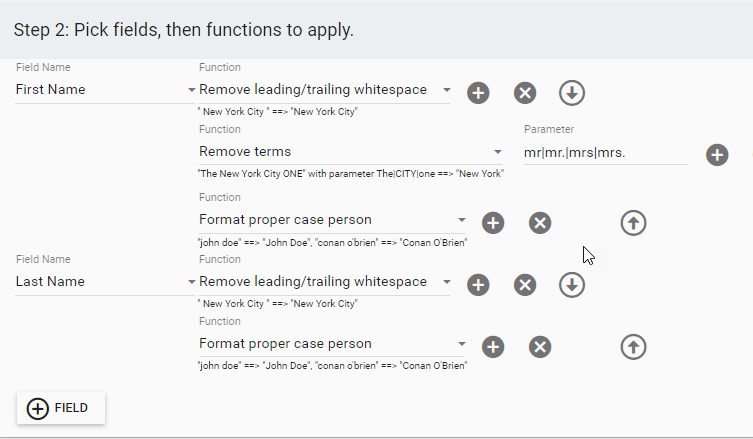Image resolution: width=753 pixels, height=439 pixels.
Task: Move First Name proper case function up
Action: [633, 223]
